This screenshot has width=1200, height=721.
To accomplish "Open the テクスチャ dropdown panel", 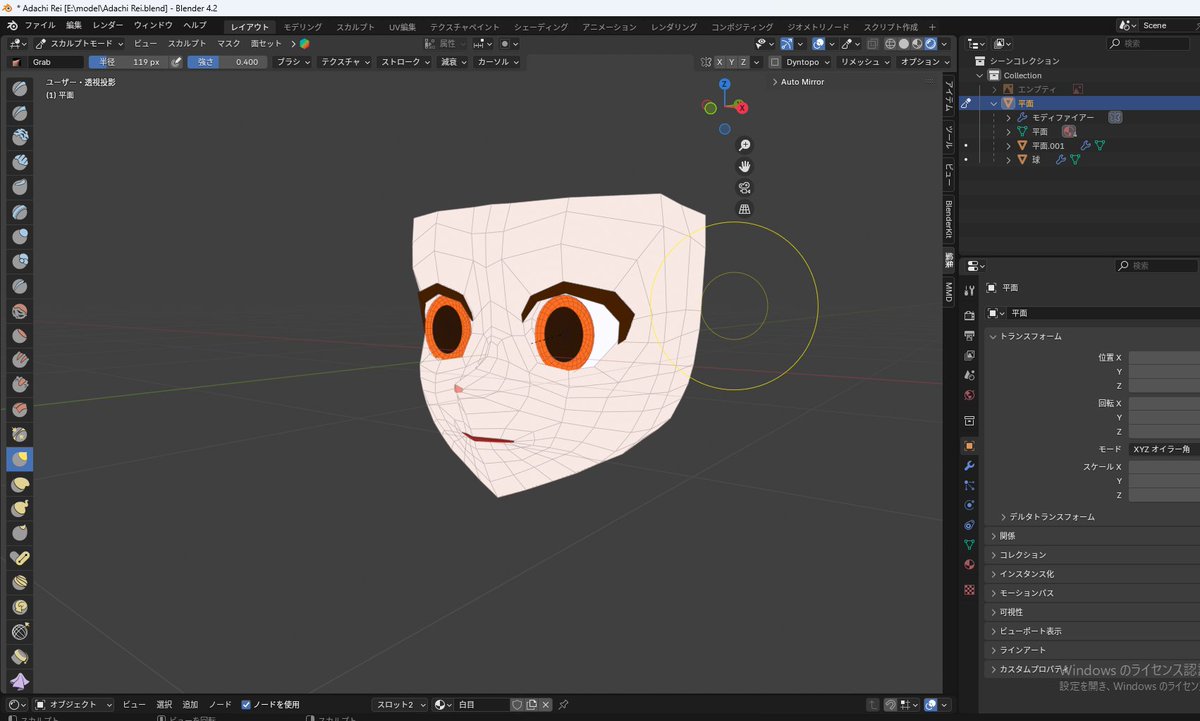I will click(x=346, y=62).
